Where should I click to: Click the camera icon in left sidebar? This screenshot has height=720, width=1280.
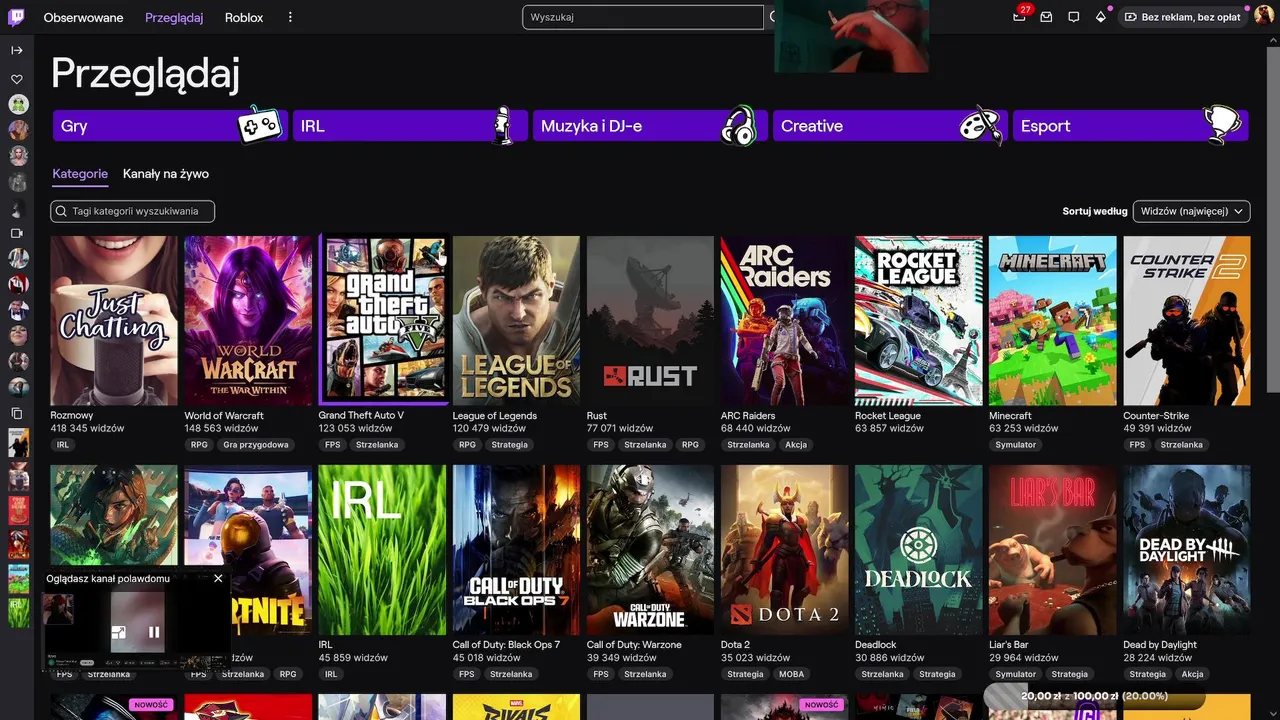click(17, 233)
